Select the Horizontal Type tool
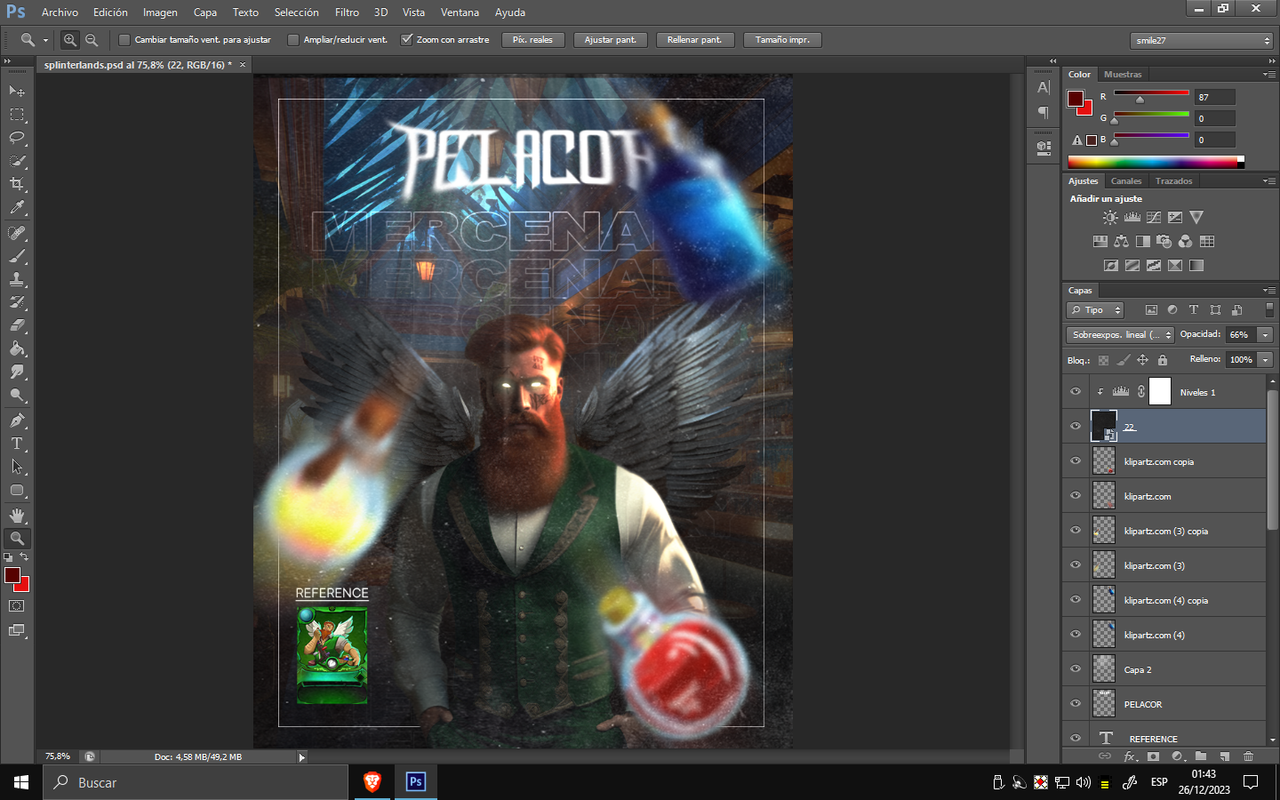1280x800 pixels. point(17,443)
